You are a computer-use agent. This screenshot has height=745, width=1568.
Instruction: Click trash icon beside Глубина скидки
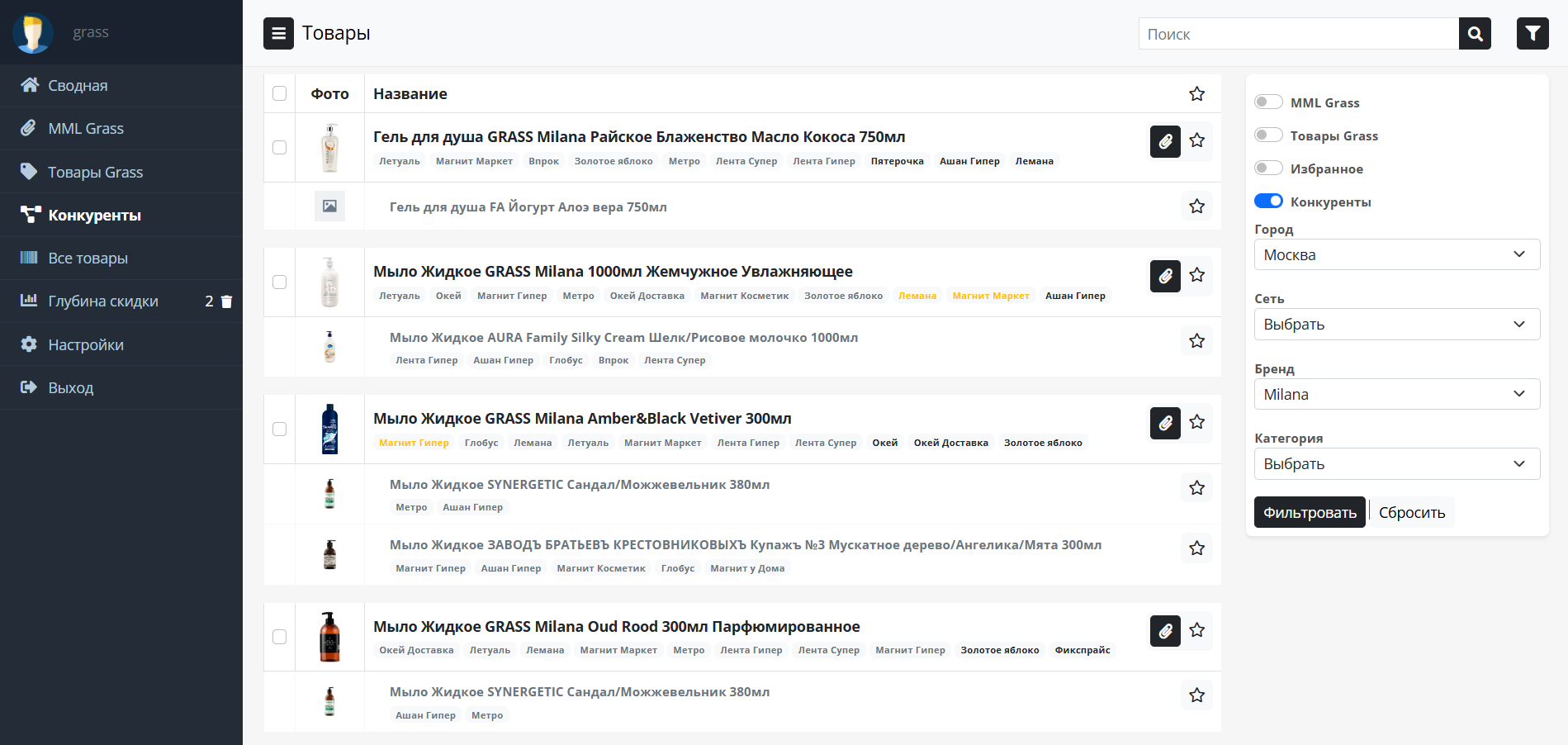227,302
